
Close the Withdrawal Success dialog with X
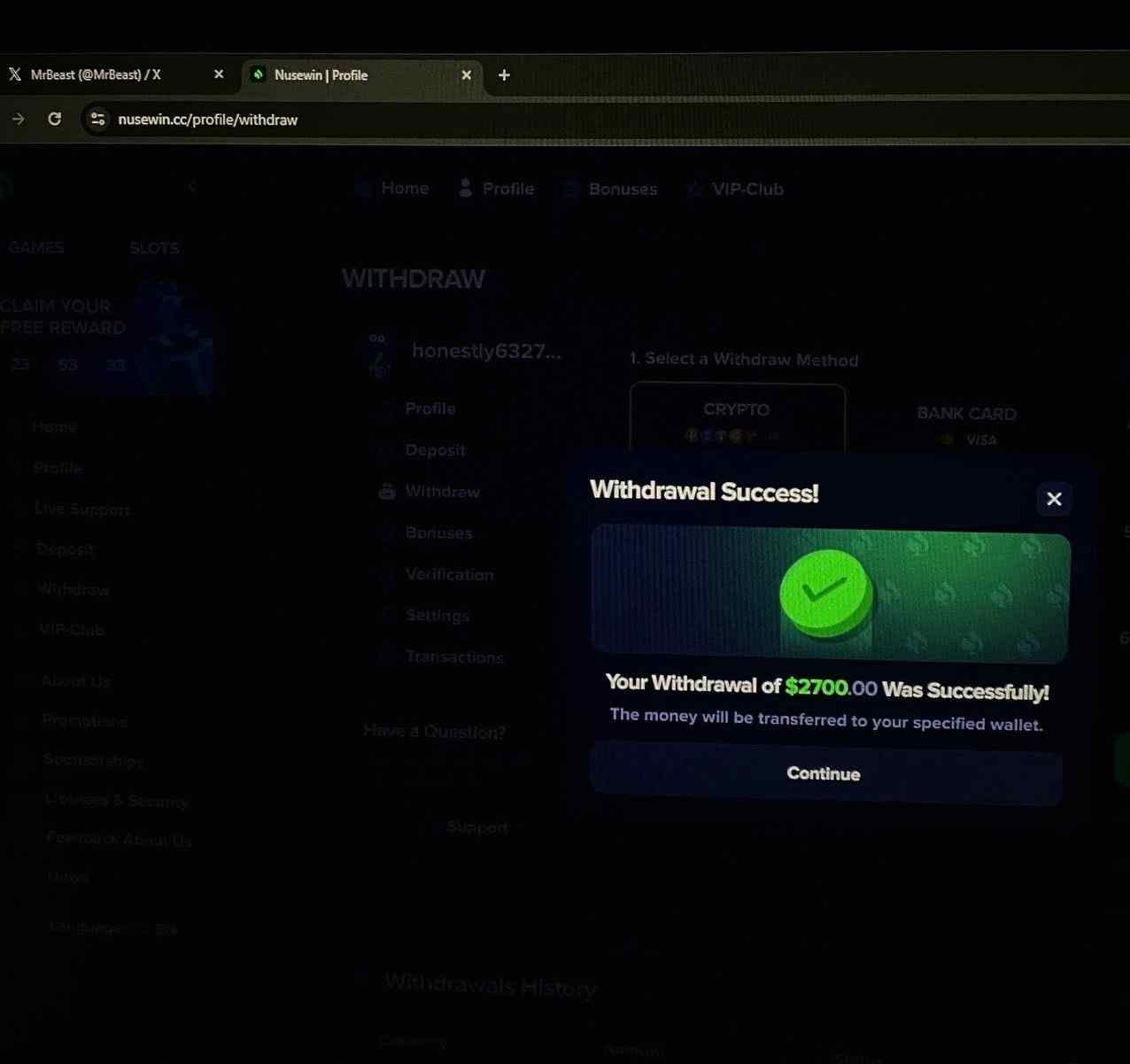(1054, 499)
